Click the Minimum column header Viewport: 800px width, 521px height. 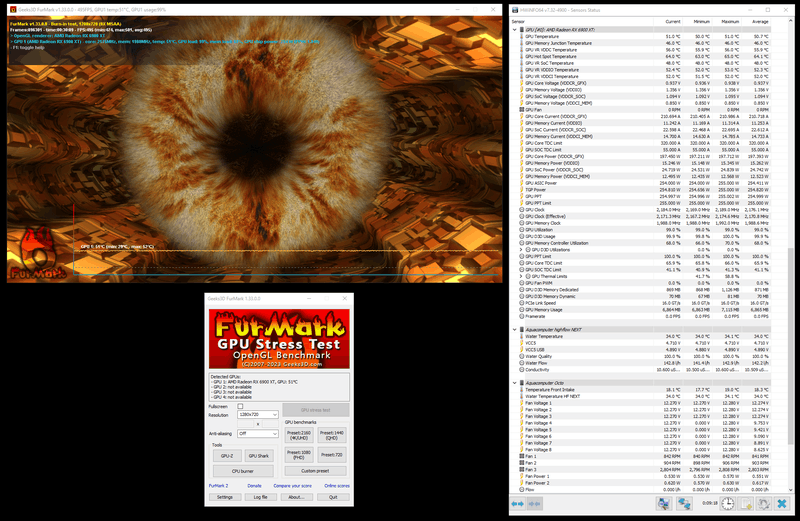[697, 21]
